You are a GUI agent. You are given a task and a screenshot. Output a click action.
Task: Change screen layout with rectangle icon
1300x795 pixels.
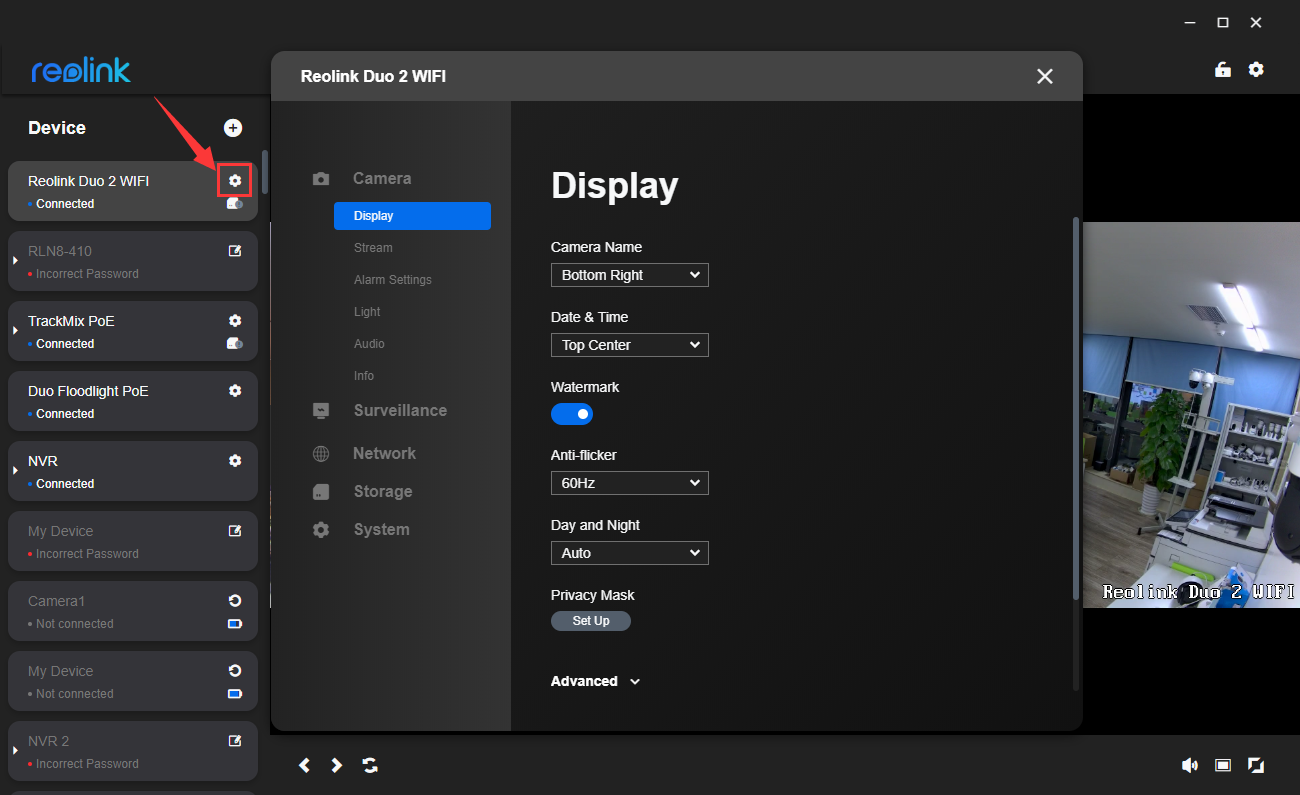tap(1223, 765)
